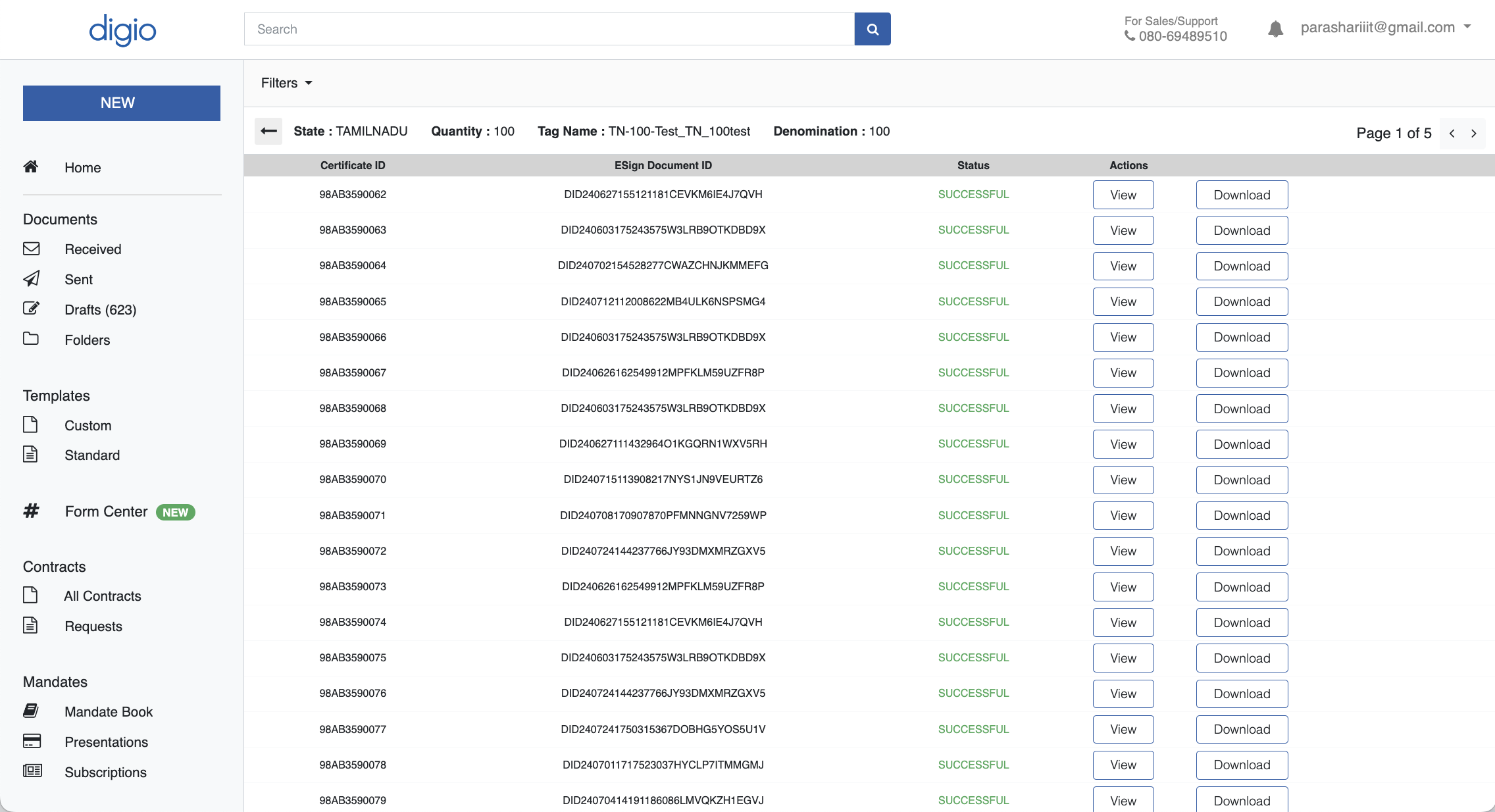The height and width of the screenshot is (812, 1495).
Task: Open the parashariiit@gmail.com account dropdown
Action: coord(1386,28)
